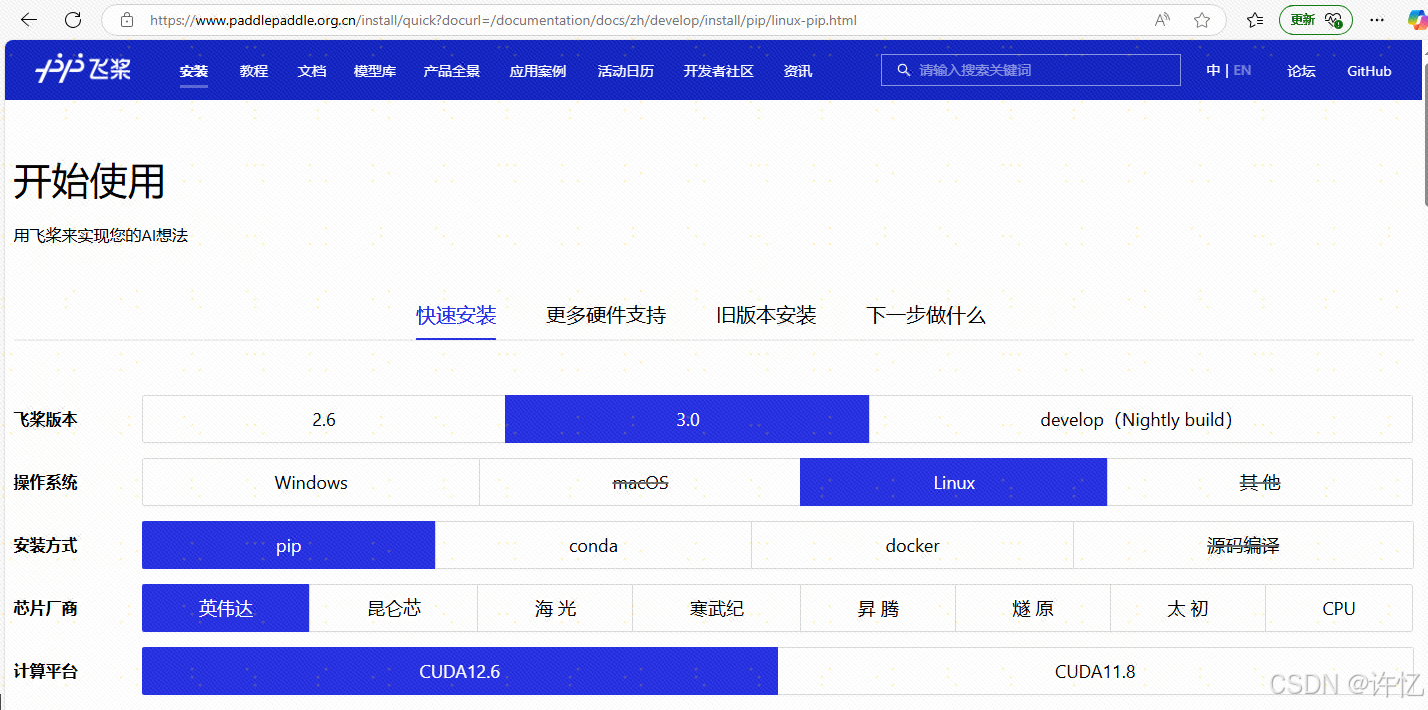This screenshot has width=1428, height=710.
Task: Choose pip install method
Action: (x=289, y=545)
